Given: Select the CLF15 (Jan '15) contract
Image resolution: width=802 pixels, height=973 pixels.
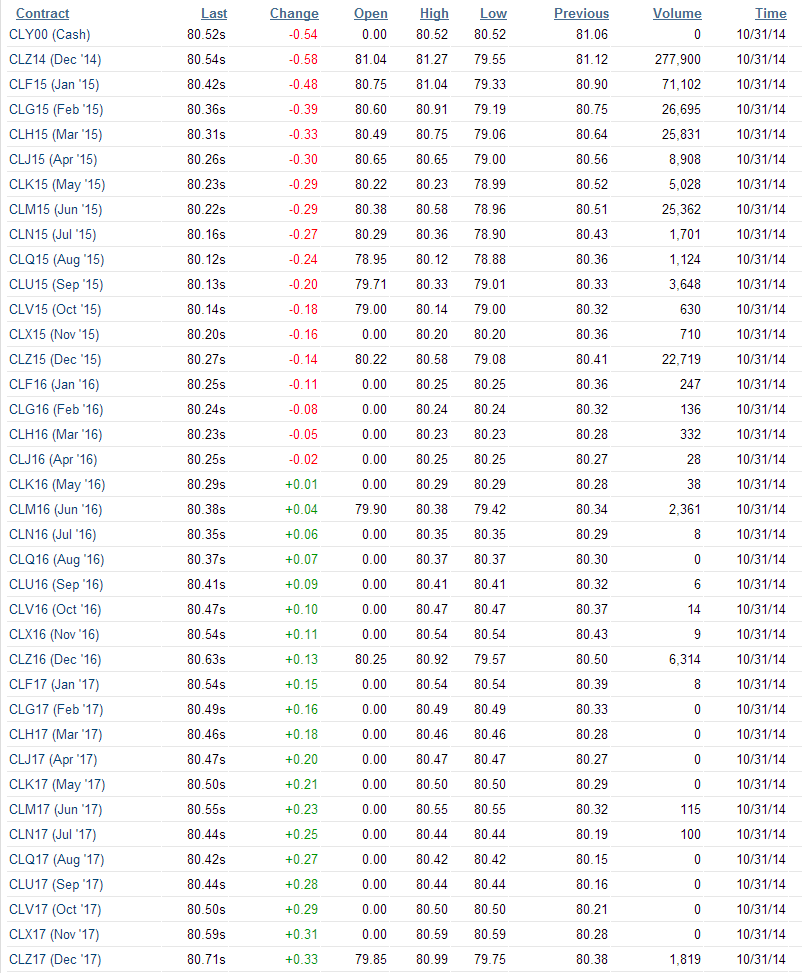Looking at the screenshot, I should click(x=54, y=84).
